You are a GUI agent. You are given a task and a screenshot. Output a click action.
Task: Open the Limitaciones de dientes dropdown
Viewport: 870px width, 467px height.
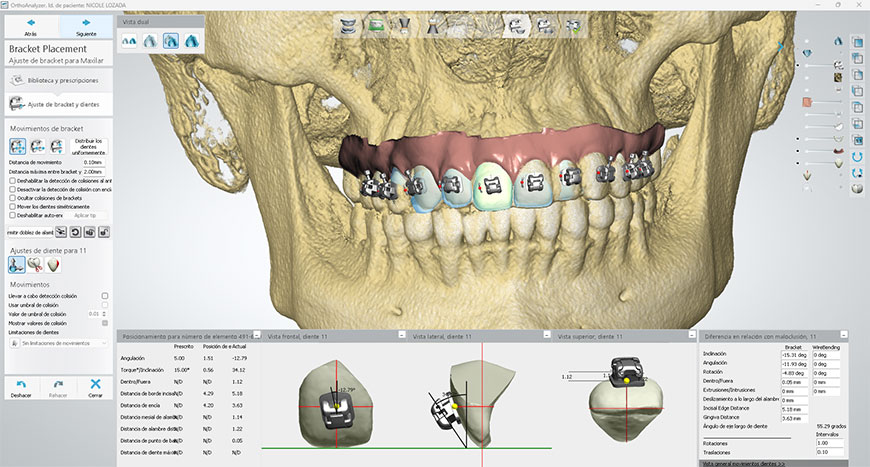click(60, 343)
